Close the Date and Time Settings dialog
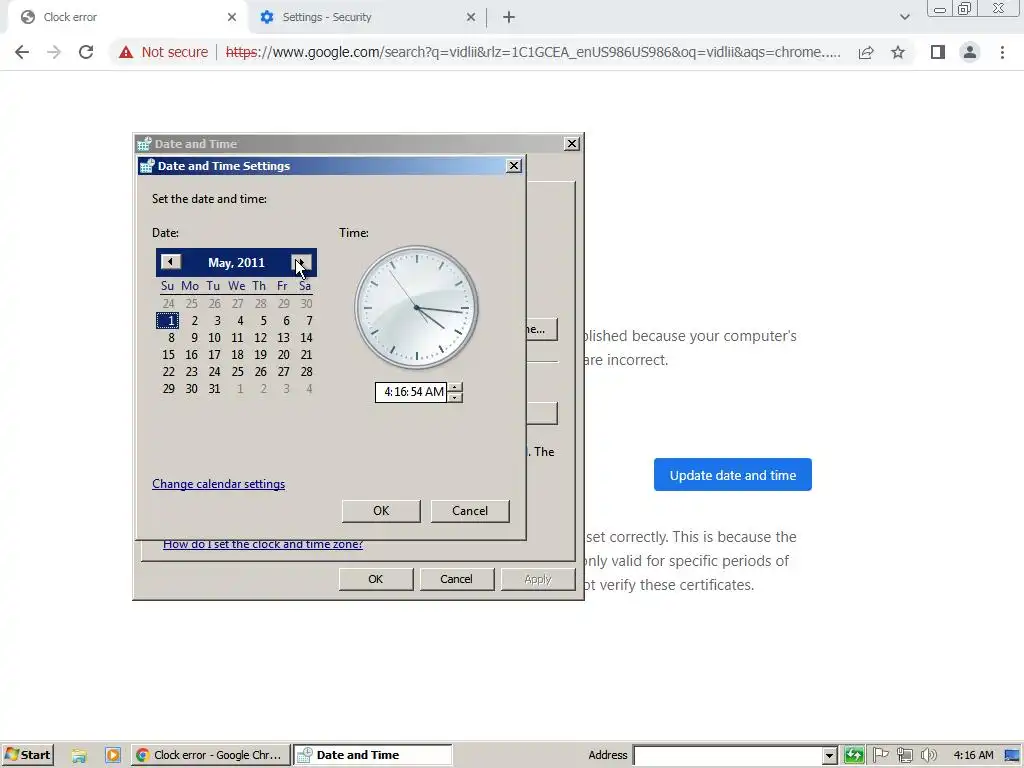 pos(514,166)
